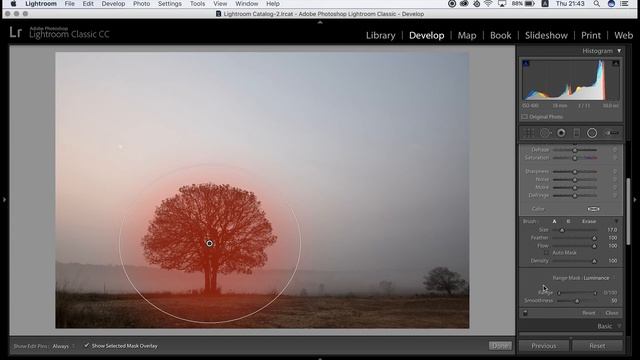Click the large bottom Reset button
The image size is (640, 360).
click(597, 346)
